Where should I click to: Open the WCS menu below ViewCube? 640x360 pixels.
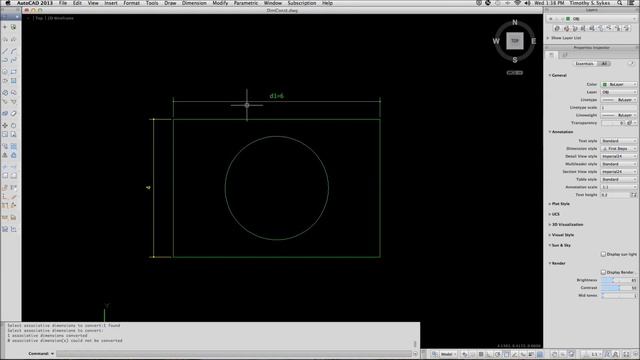click(515, 73)
